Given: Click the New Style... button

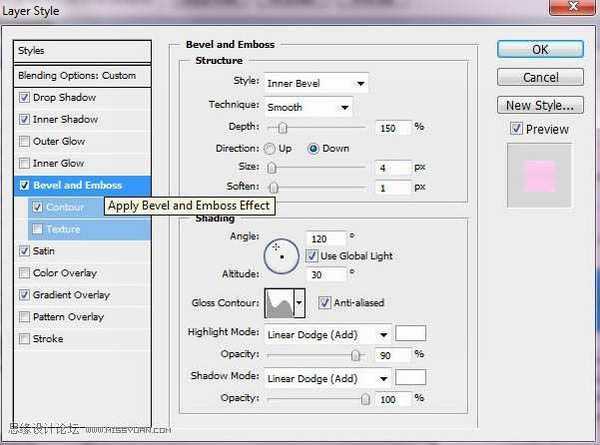Looking at the screenshot, I should pyautogui.click(x=539, y=105).
